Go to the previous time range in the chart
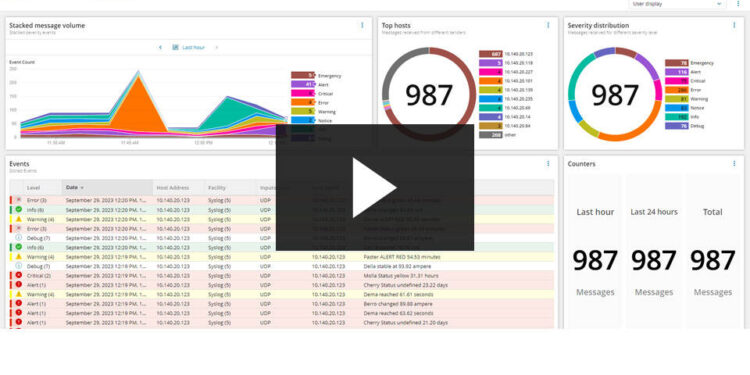This screenshot has height=375, width=750. pyautogui.click(x=160, y=47)
